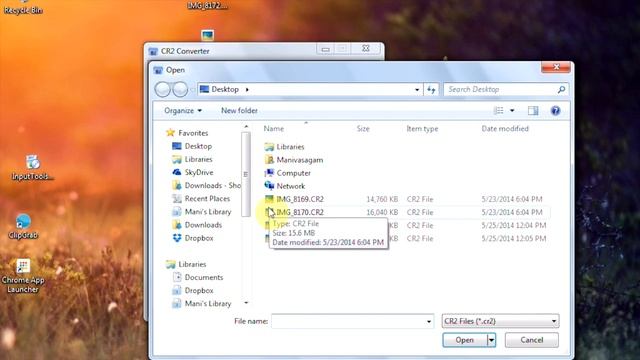The height and width of the screenshot is (360, 640).
Task: Click the 5/25/2014 12:05 PM date cell
Action: point(513,238)
